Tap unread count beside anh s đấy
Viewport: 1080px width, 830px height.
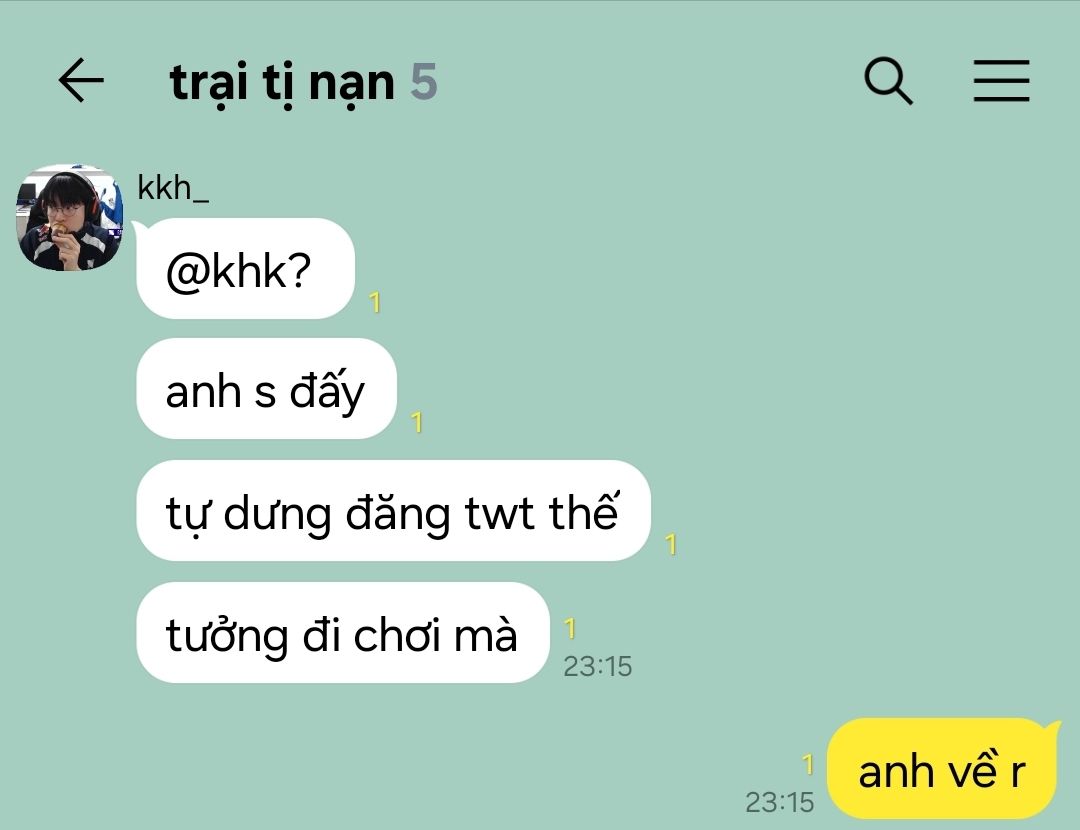[x=417, y=422]
